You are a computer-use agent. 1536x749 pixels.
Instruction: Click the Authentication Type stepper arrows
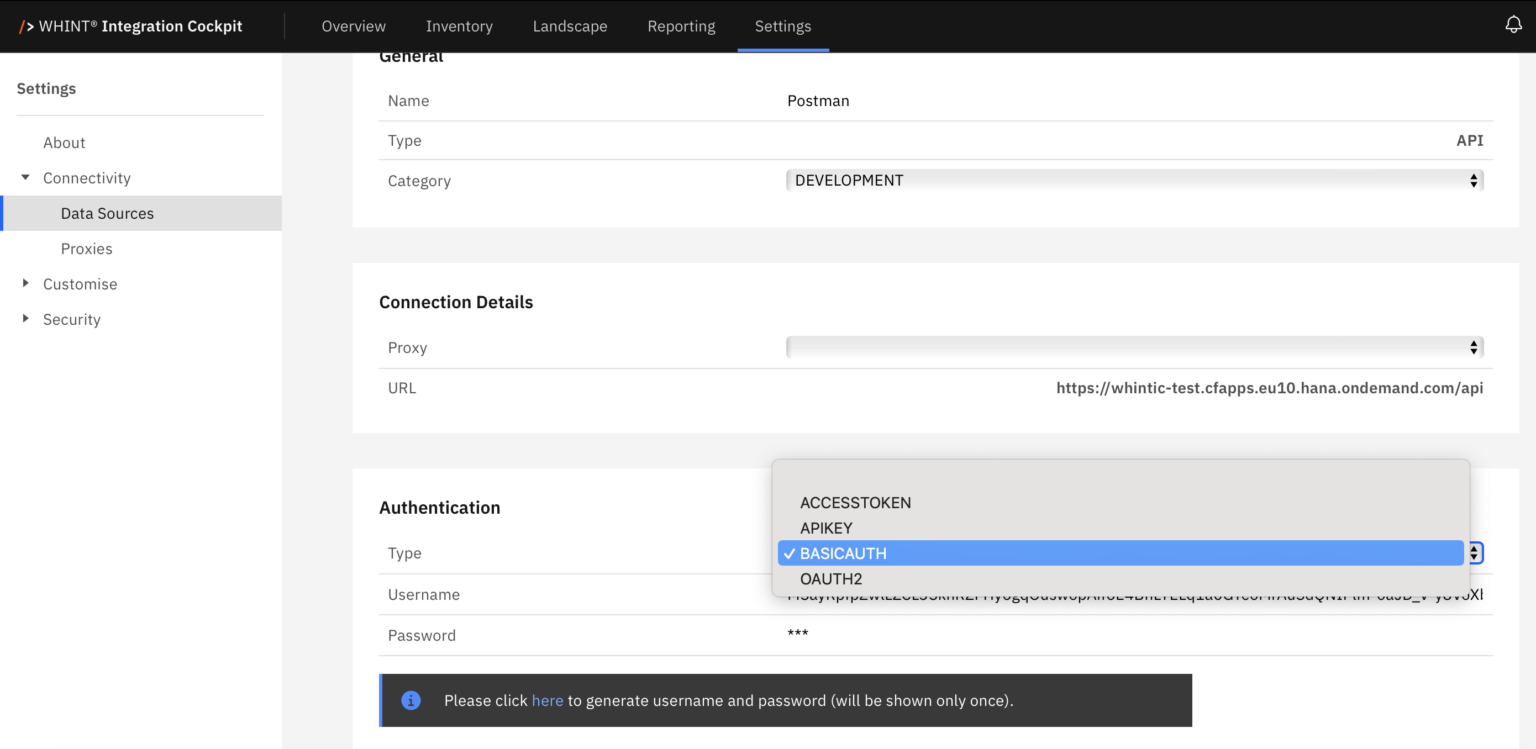(1475, 552)
